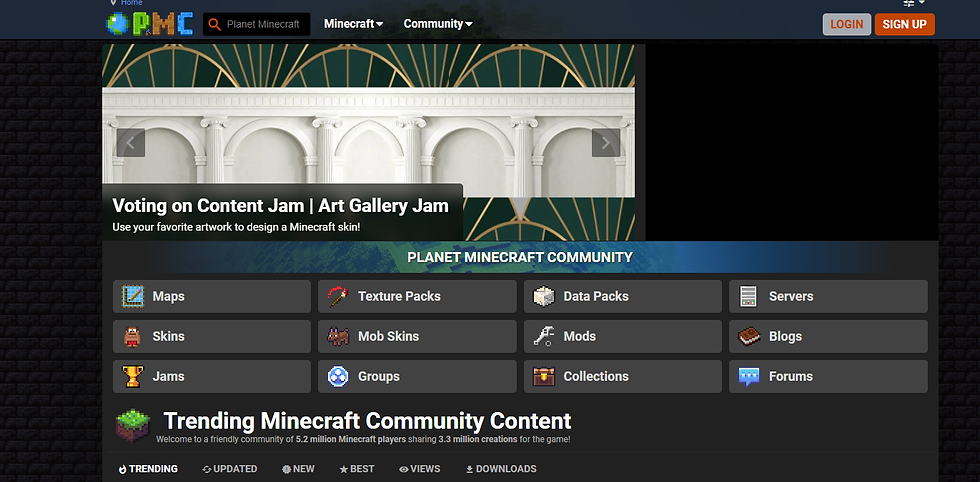Open the Groups category text

point(378,376)
